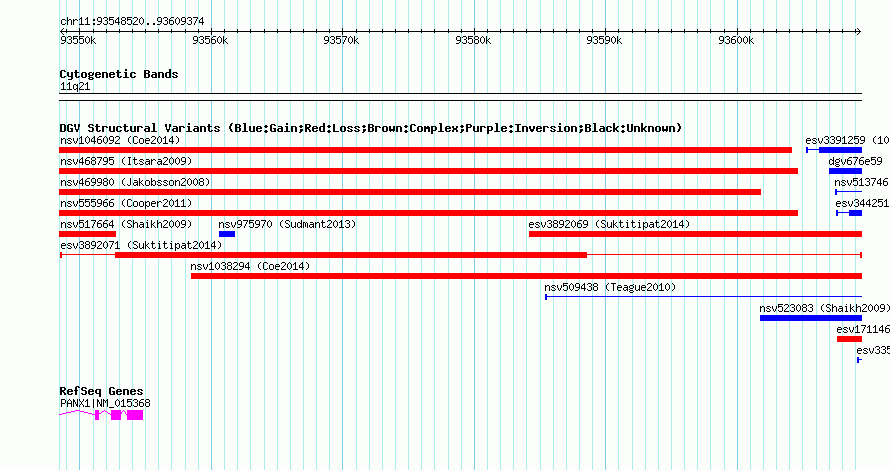Click the blue dgv676e59 bar
Viewport: 890px width, 470px height.
click(x=845, y=171)
